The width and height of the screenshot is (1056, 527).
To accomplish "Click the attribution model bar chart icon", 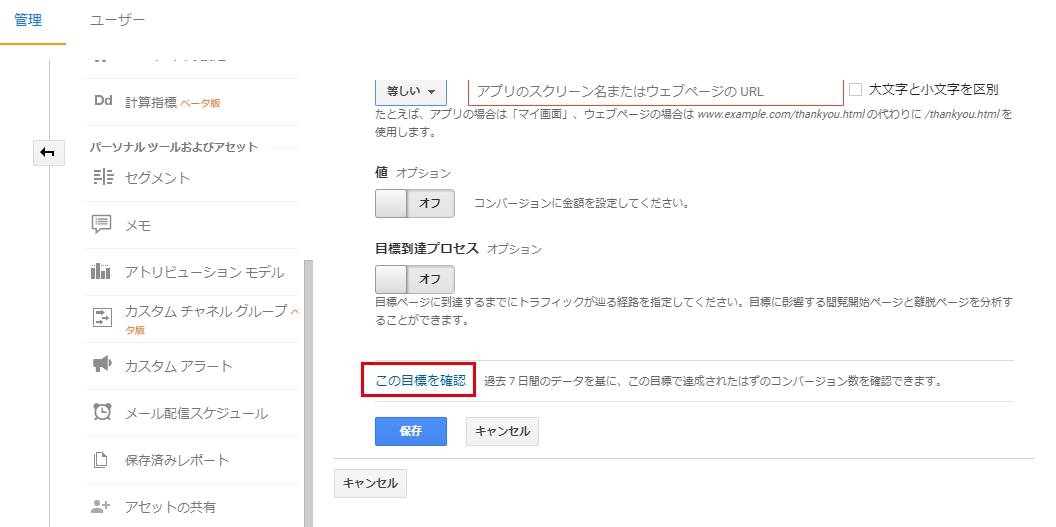I will pyautogui.click(x=101, y=272).
